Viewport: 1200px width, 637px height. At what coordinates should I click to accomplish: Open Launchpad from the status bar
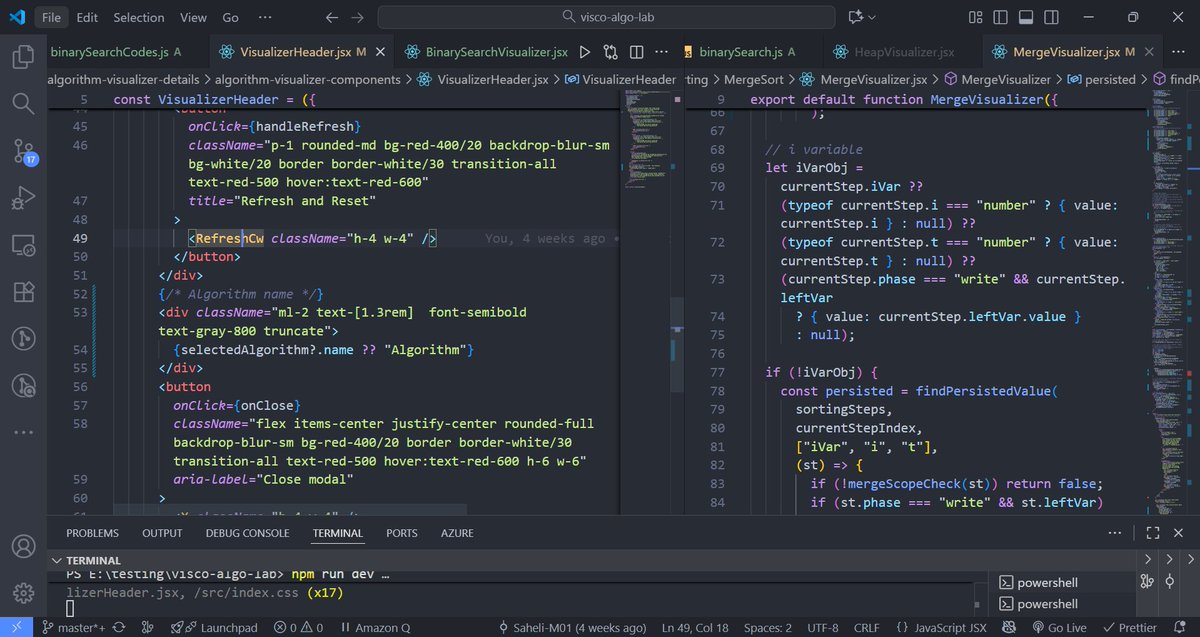[213, 628]
